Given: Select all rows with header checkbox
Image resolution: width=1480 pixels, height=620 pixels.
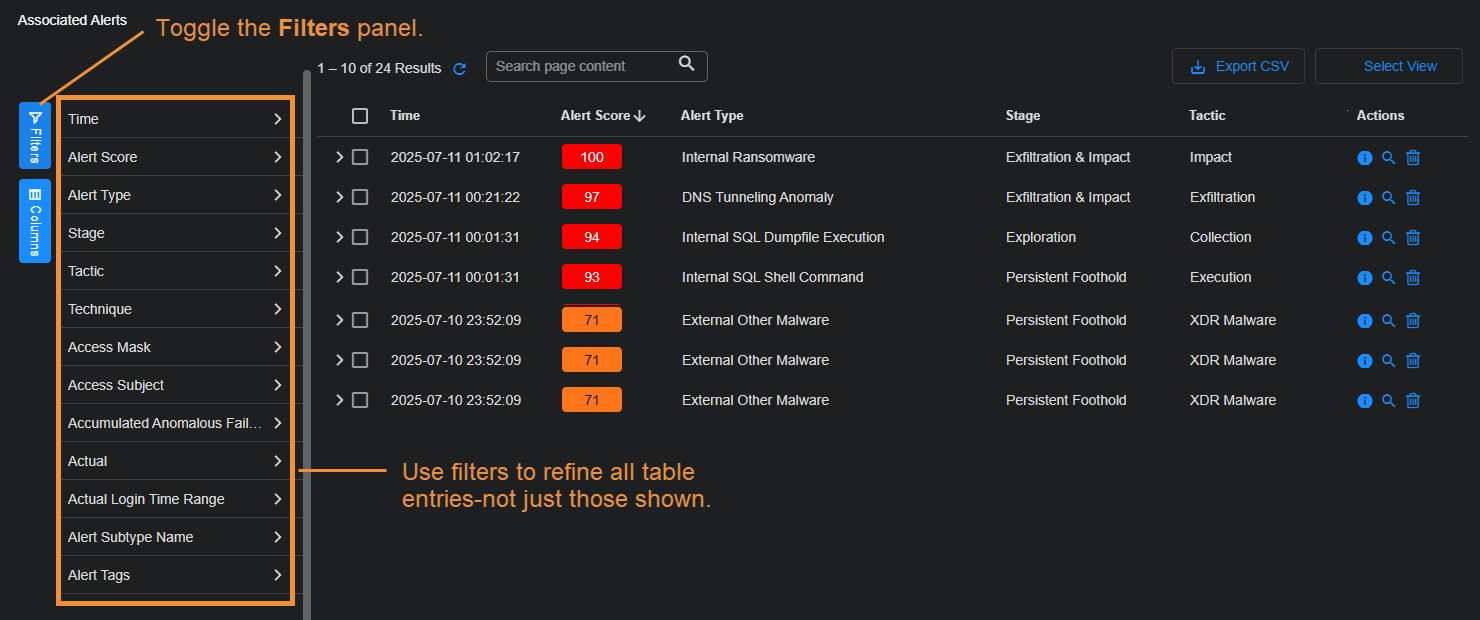Looking at the screenshot, I should pos(360,116).
